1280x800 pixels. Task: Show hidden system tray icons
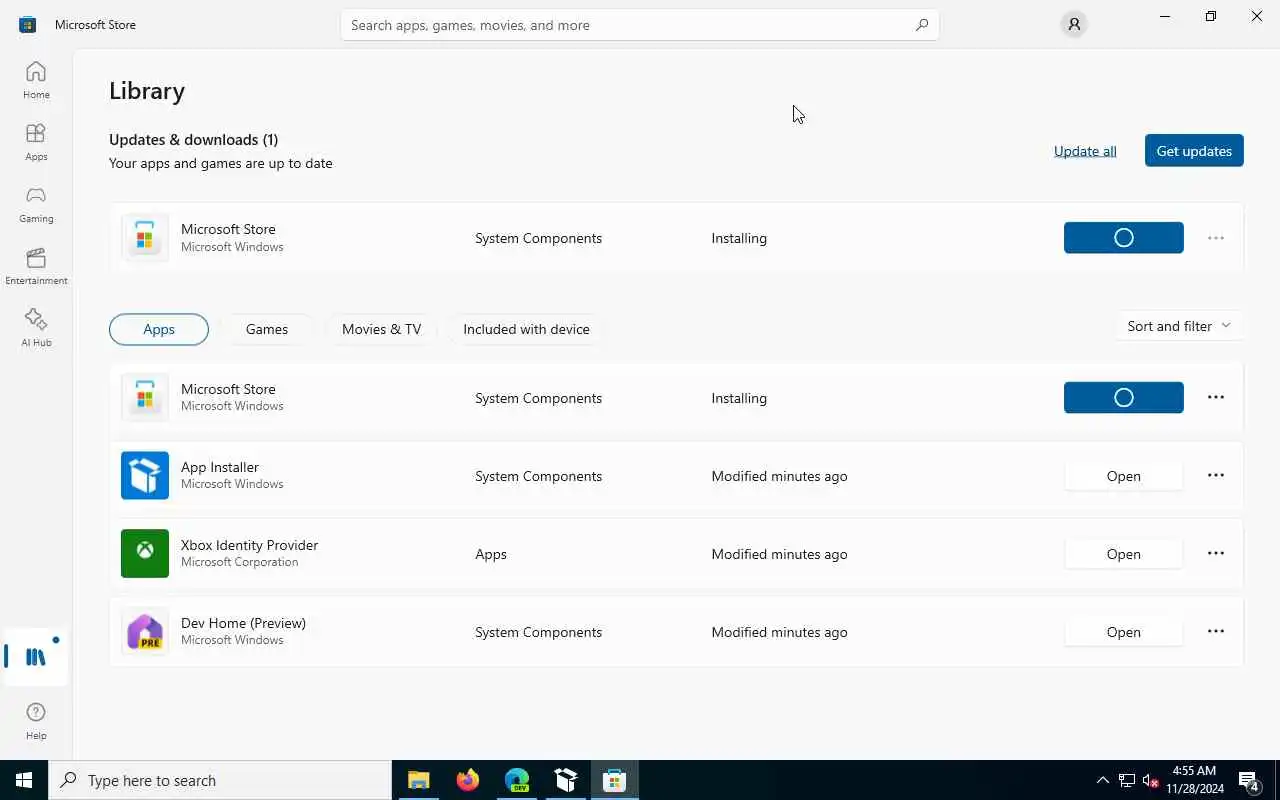[x=1103, y=780]
